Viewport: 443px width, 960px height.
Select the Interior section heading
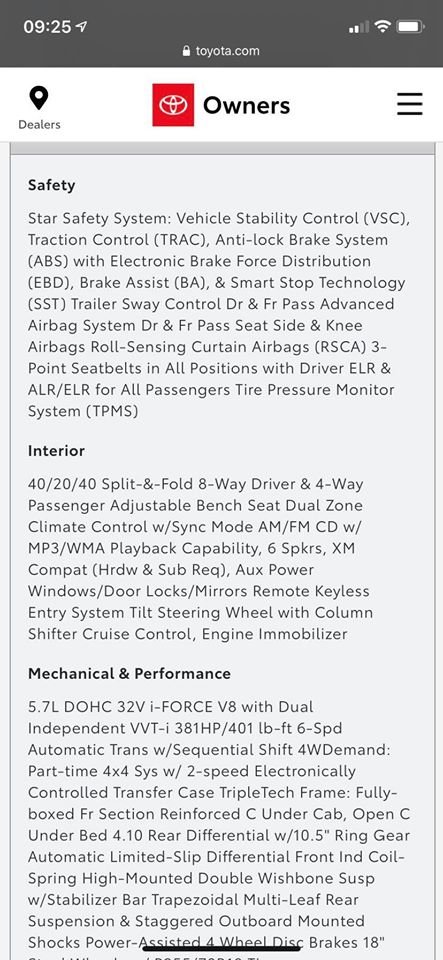click(x=56, y=451)
